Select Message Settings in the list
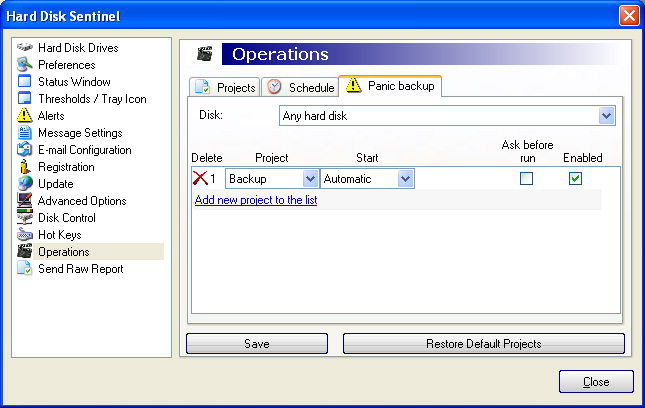Screen dimensions: 645x408 coord(80,133)
